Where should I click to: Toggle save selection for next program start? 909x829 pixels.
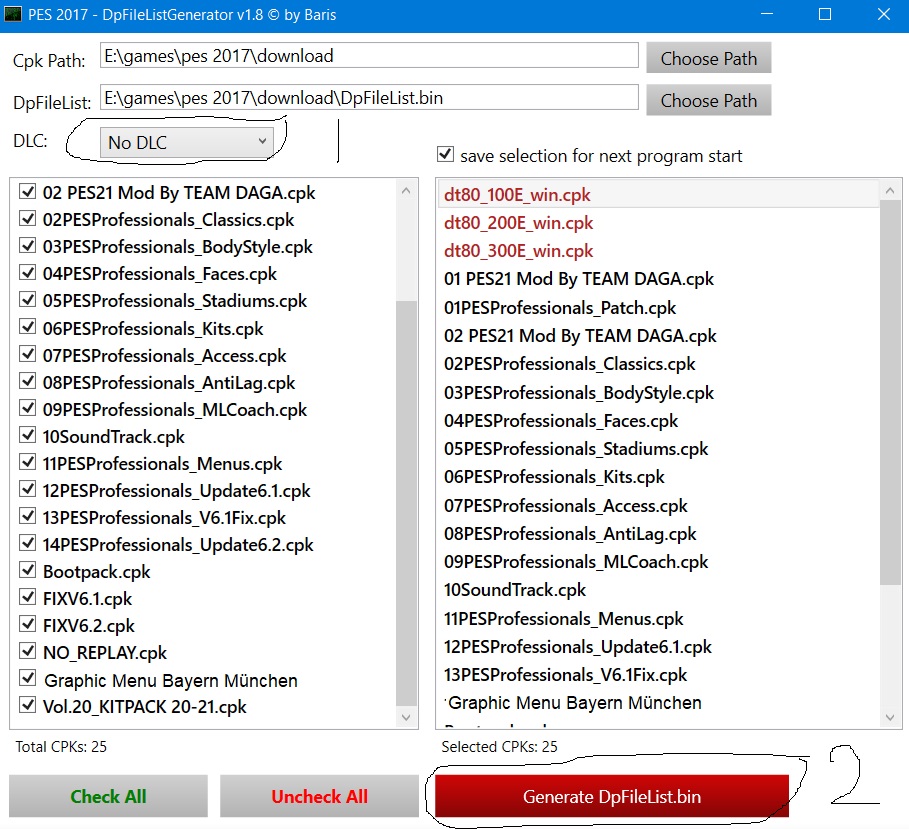point(445,154)
